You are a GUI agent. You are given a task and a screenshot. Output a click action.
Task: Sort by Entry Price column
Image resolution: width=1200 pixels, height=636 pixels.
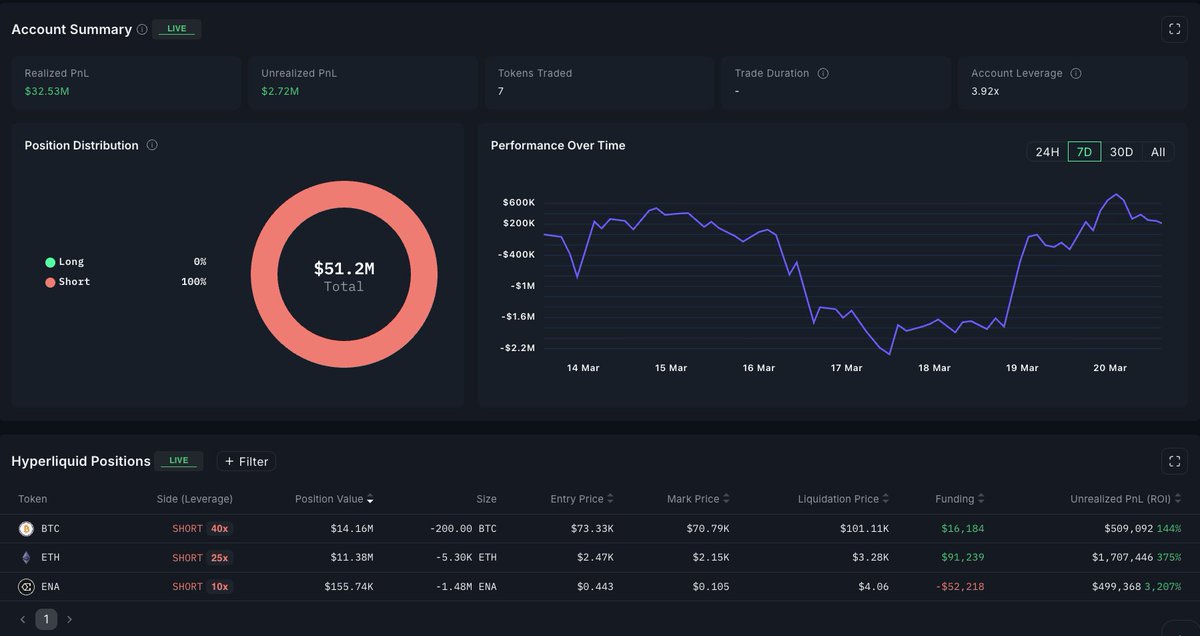pos(581,499)
